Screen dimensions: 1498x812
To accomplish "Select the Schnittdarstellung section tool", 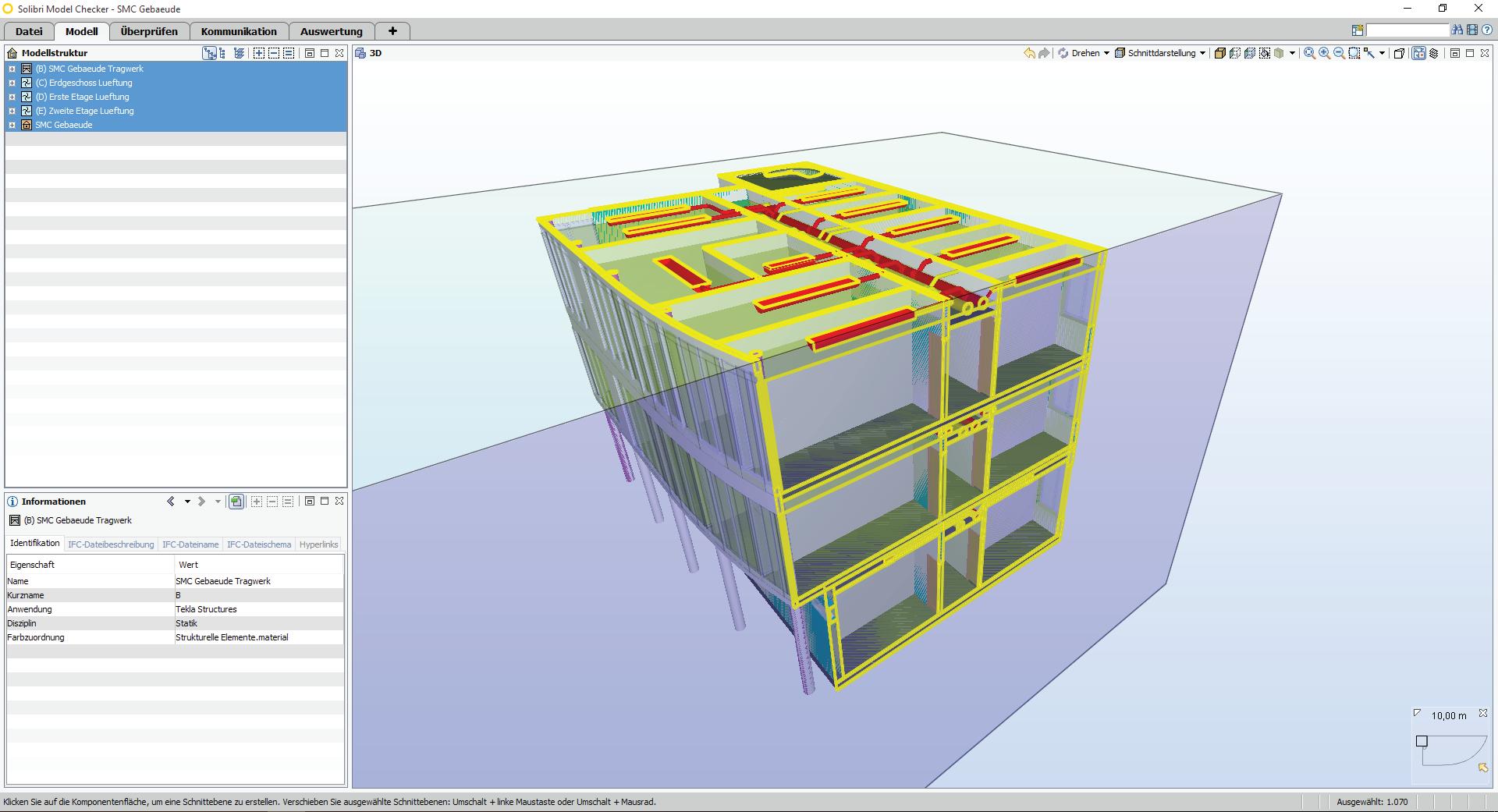I will click(x=1155, y=53).
